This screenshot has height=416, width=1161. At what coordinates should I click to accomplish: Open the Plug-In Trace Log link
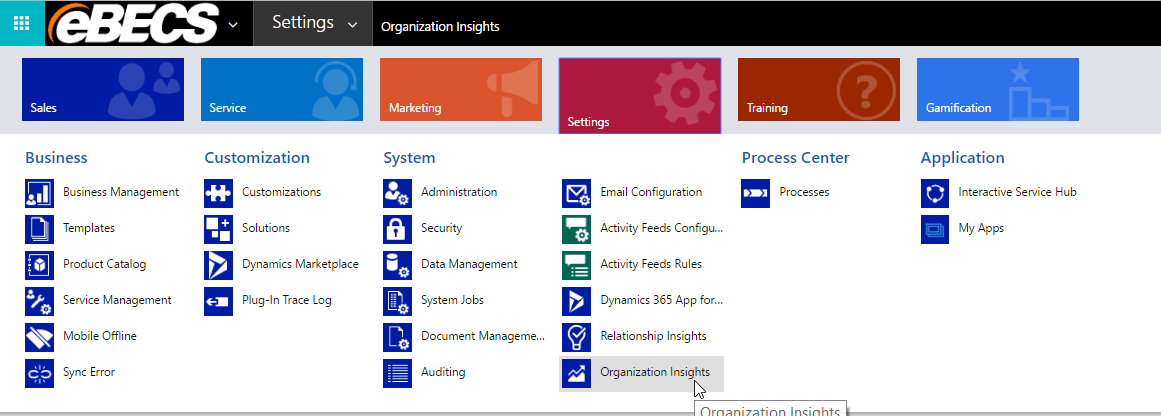[287, 301]
